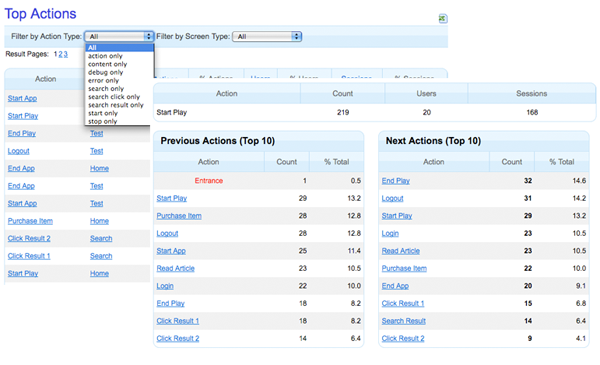The image size is (600, 365).
Task: Click the sessions value 168
Action: click(x=532, y=112)
